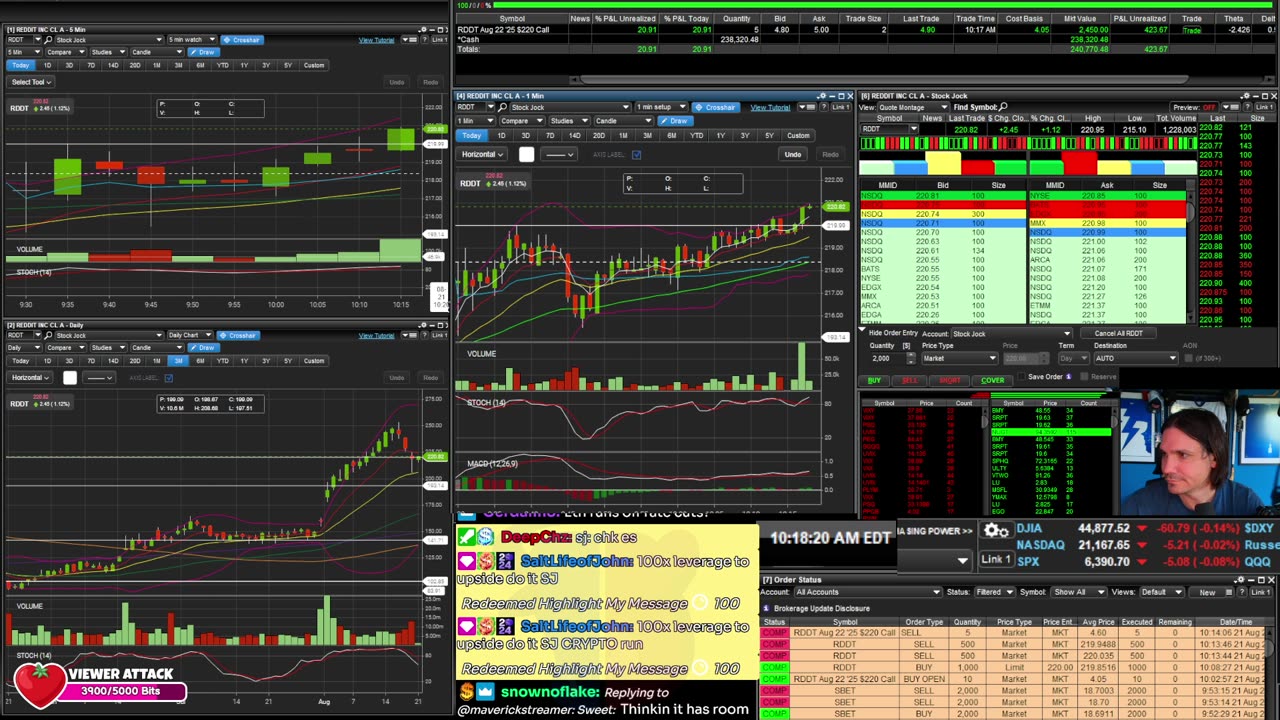This screenshot has height=720, width=1280.
Task: Click the gear icon beside the DJIA ticker
Action: [995, 530]
